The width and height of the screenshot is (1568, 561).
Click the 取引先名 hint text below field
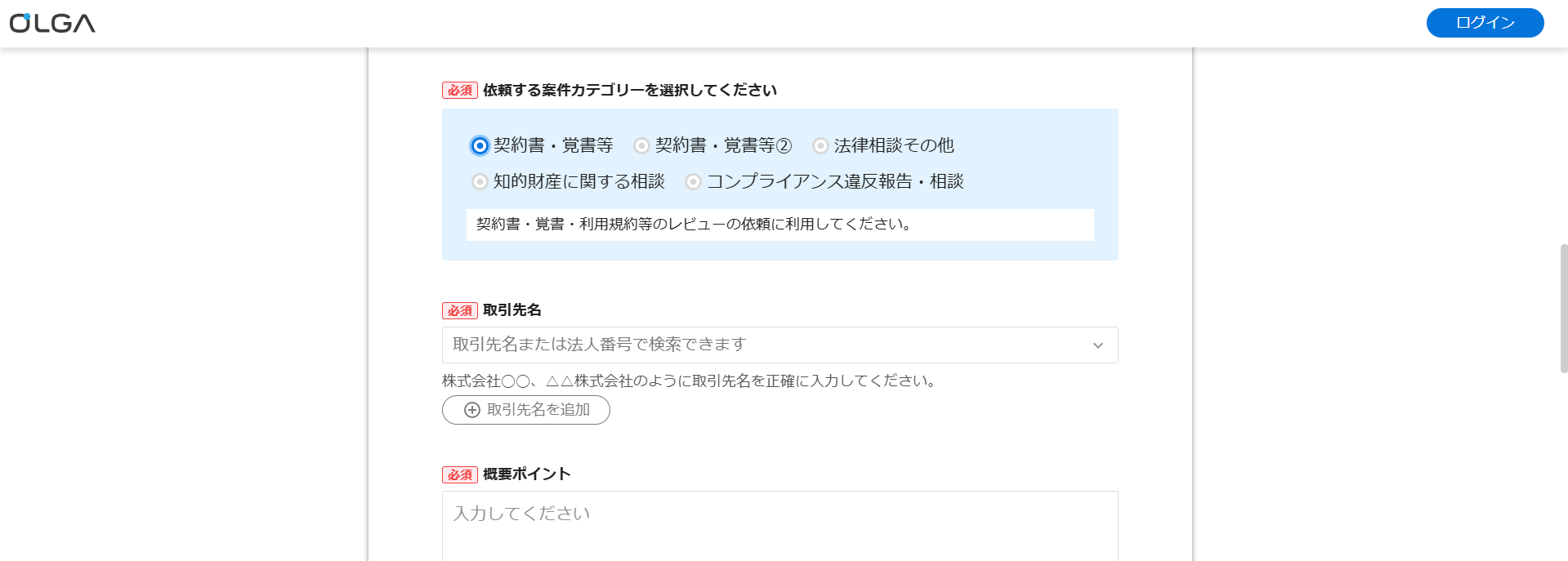click(691, 381)
